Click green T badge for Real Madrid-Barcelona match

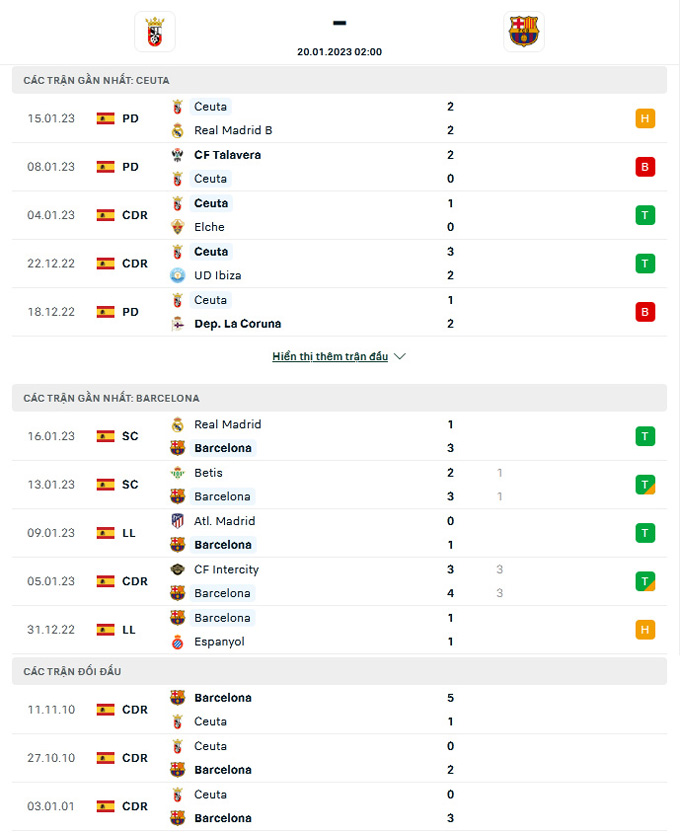pyautogui.click(x=645, y=436)
